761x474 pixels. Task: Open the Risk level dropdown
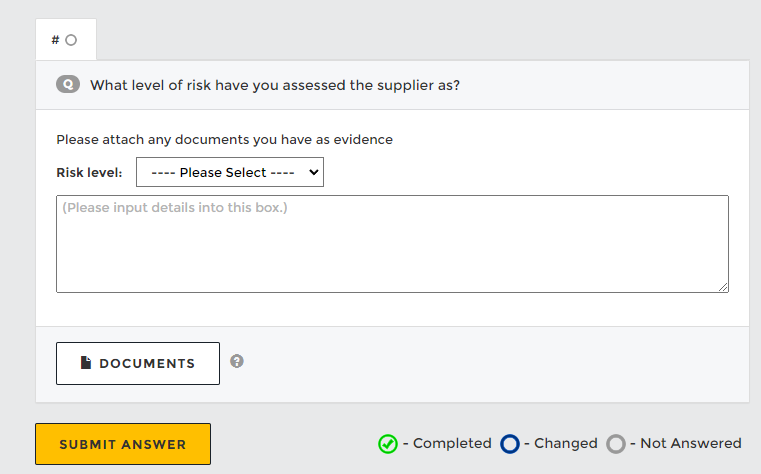pyautogui.click(x=229, y=172)
